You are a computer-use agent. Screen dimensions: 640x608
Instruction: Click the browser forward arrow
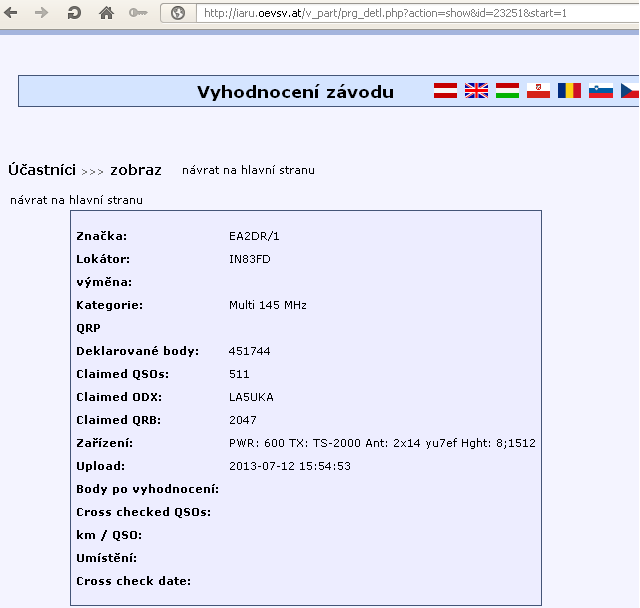(42, 13)
